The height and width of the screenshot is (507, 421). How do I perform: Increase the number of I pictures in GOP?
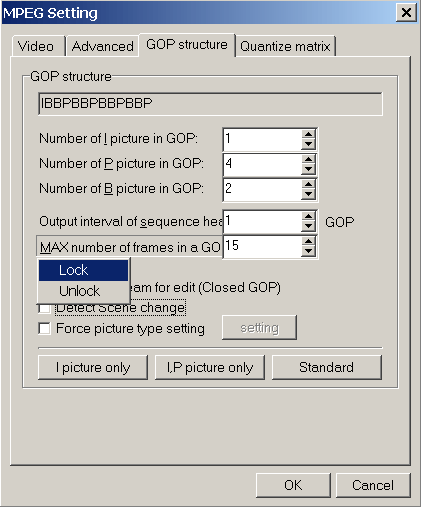(308, 134)
